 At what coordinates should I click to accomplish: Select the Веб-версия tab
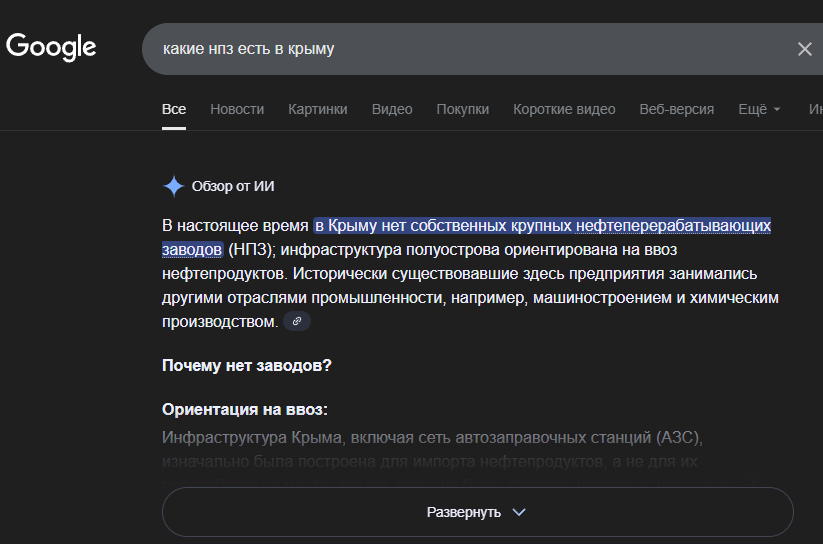coord(677,109)
